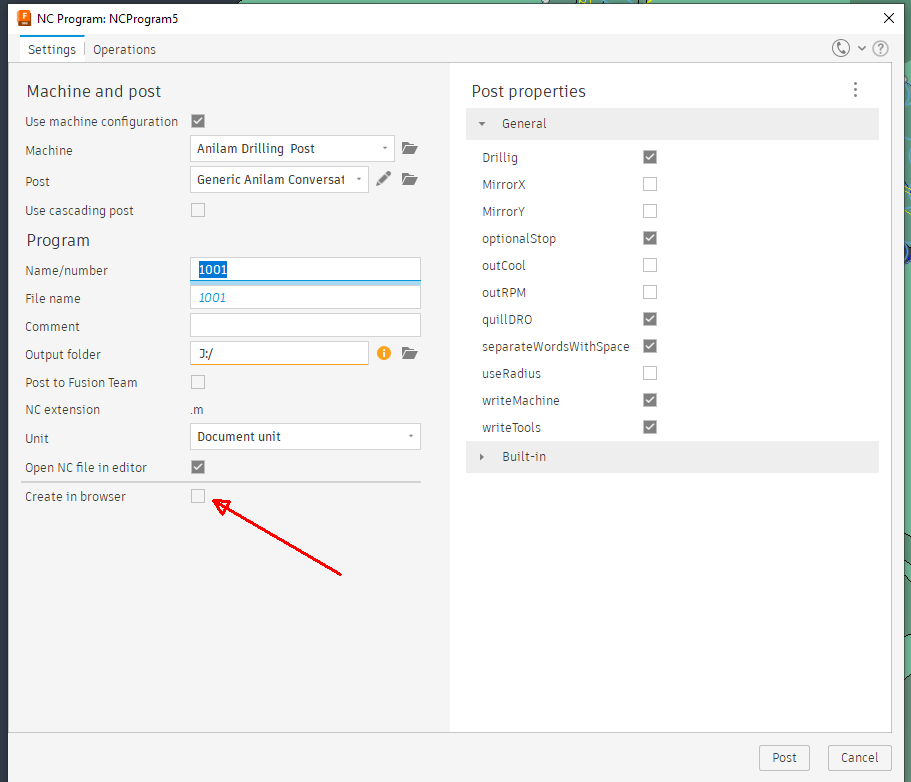Viewport: 911px width, 782px height.
Task: Open the Unit dropdown
Action: (304, 436)
